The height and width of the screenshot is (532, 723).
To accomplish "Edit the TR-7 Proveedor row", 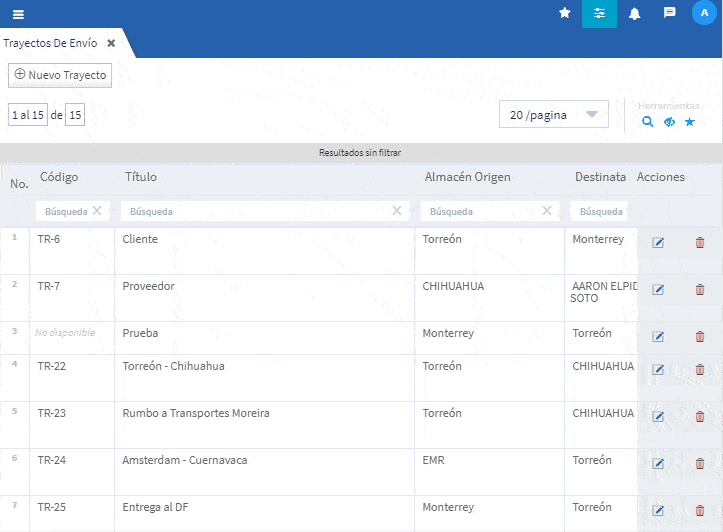I will coord(658,290).
